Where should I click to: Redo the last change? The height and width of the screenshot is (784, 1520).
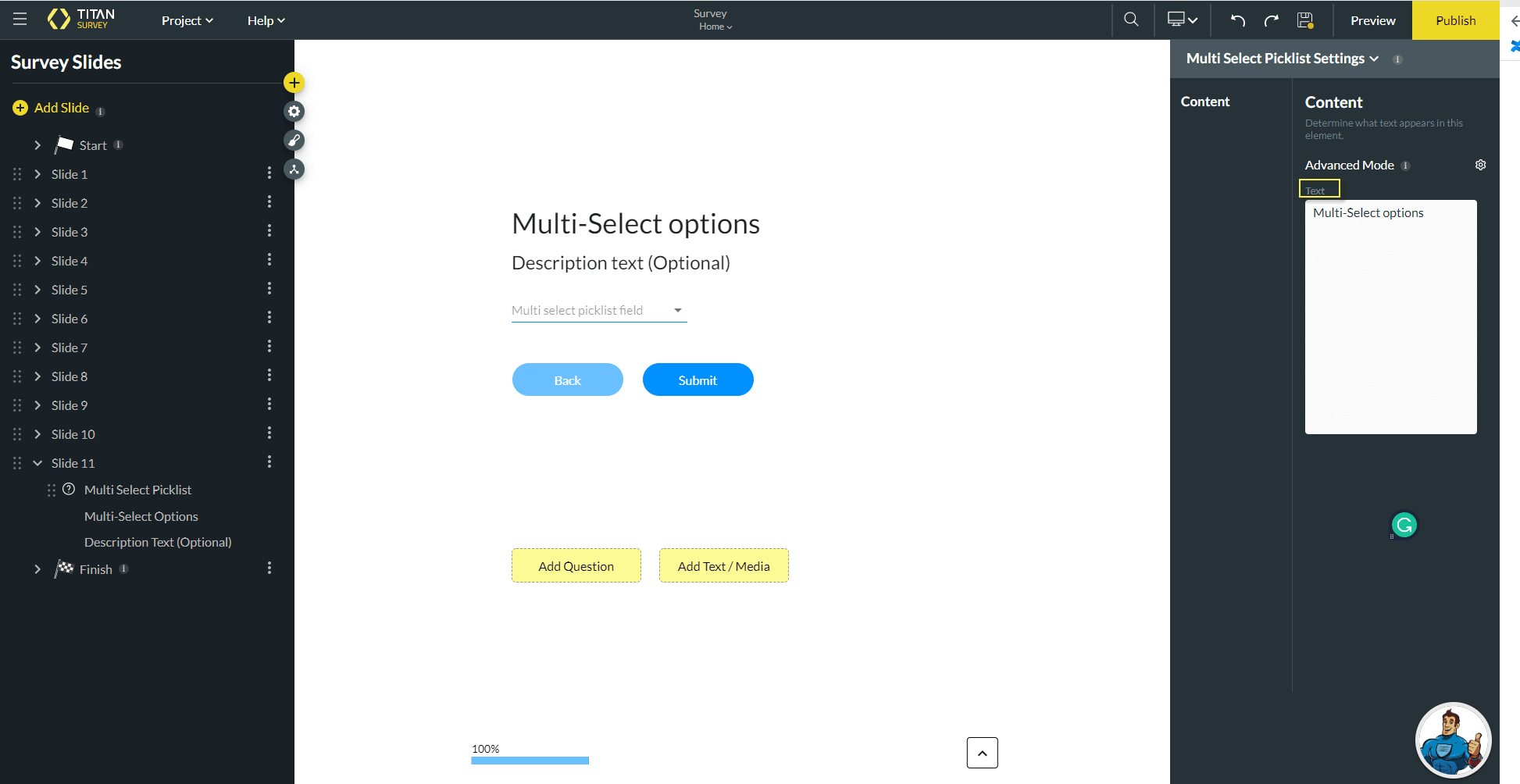(1272, 20)
